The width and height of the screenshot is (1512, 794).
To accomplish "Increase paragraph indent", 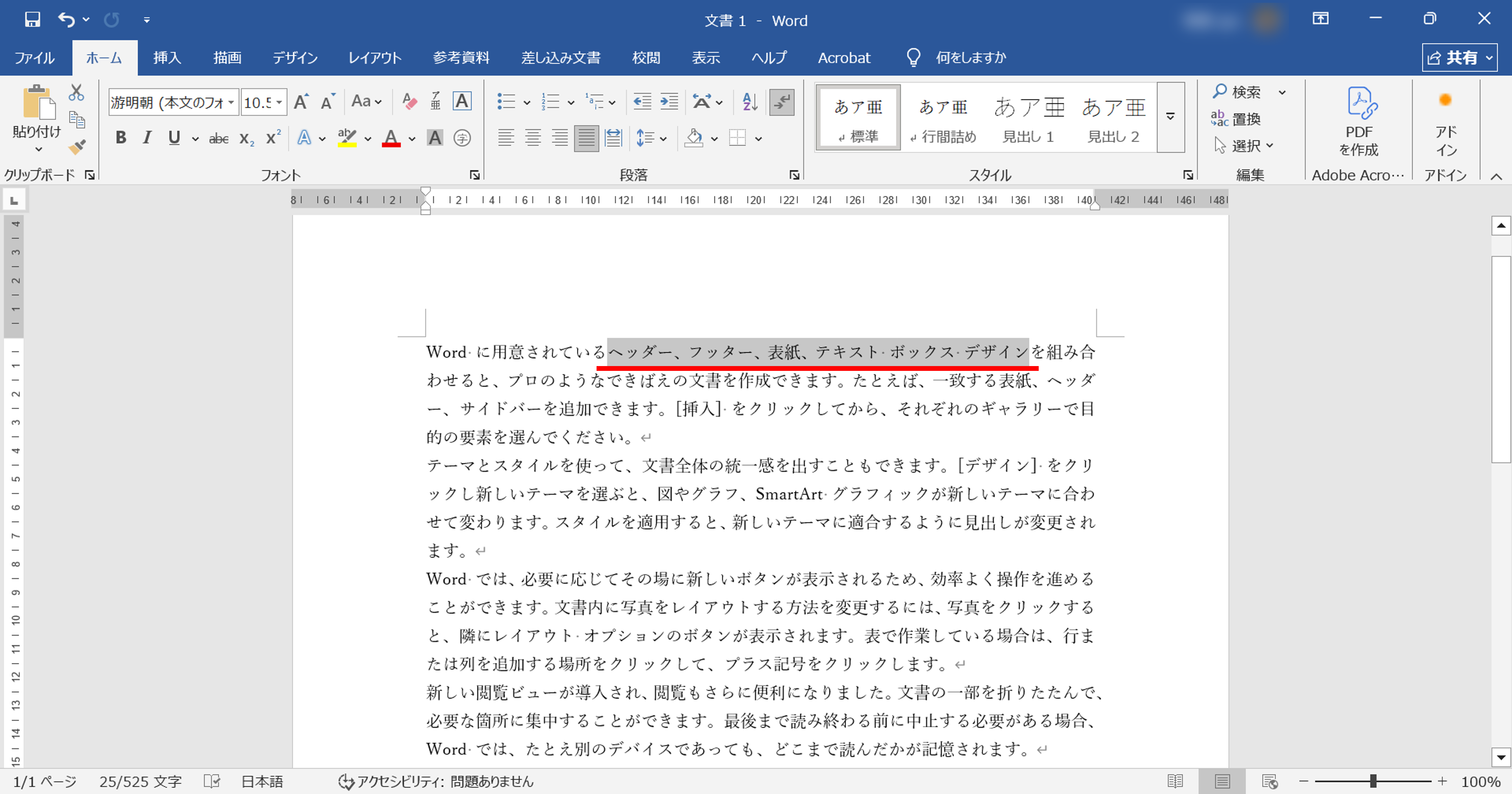I will coord(669,102).
